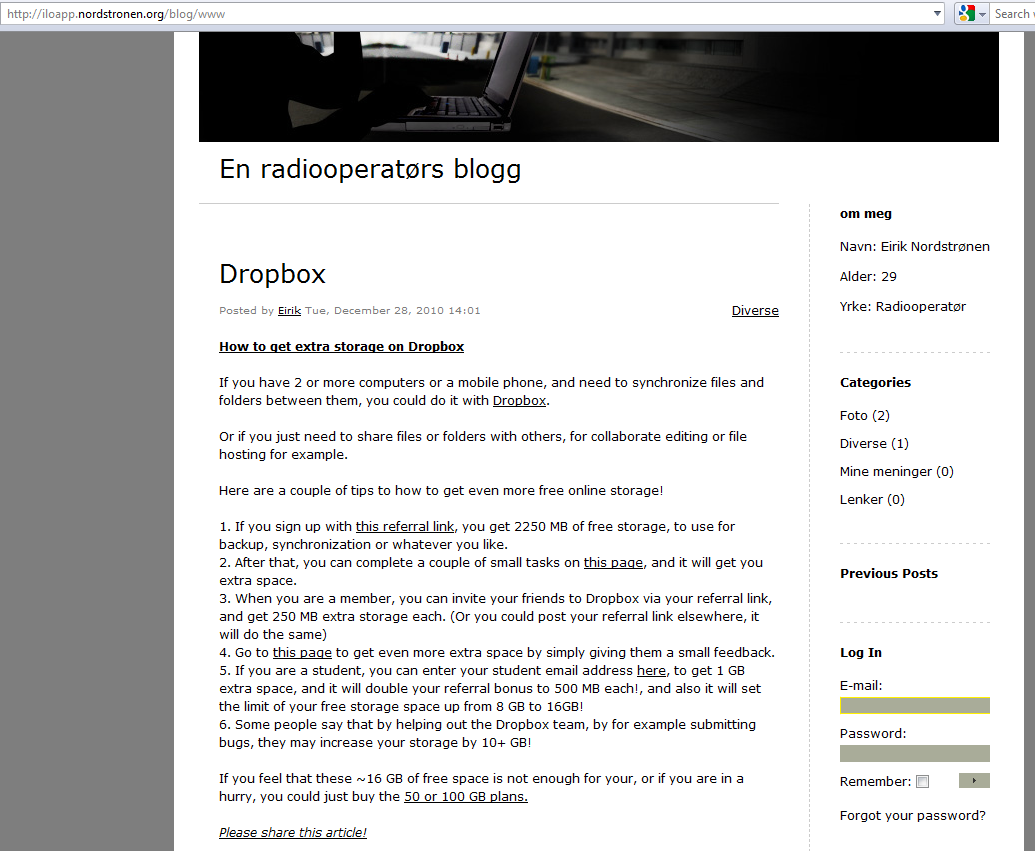Open the search engine selector dropdown arrow
1035x851 pixels.
[x=982, y=14]
